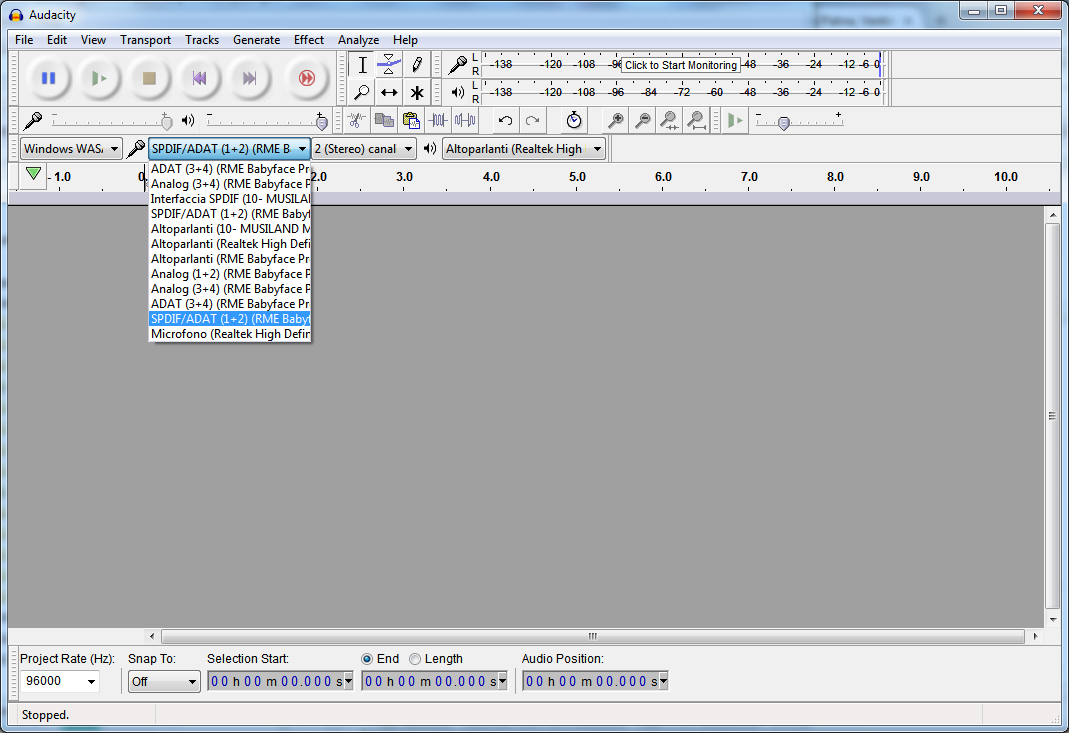The image size is (1069, 733).
Task: Start recording with the Record button
Action: click(307, 78)
